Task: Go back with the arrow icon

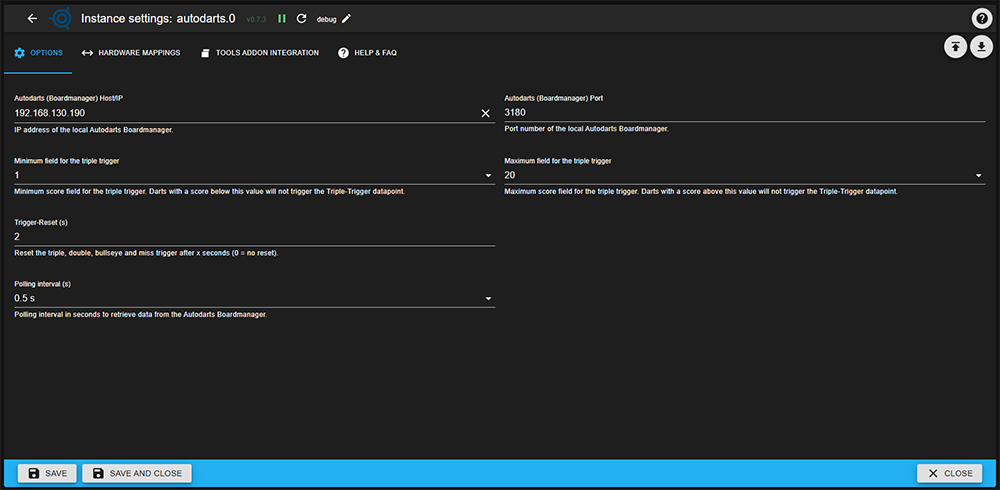Action: pyautogui.click(x=33, y=19)
